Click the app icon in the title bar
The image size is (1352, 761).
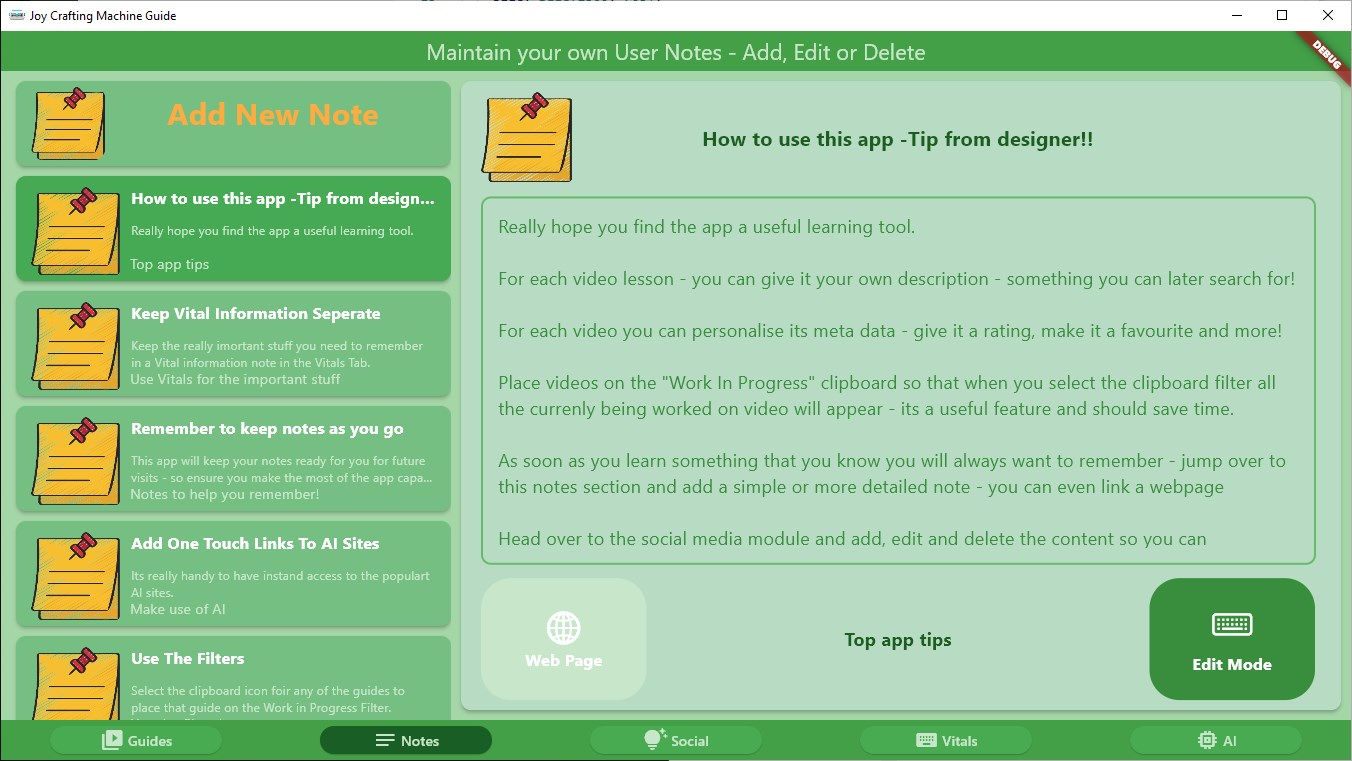(16, 15)
